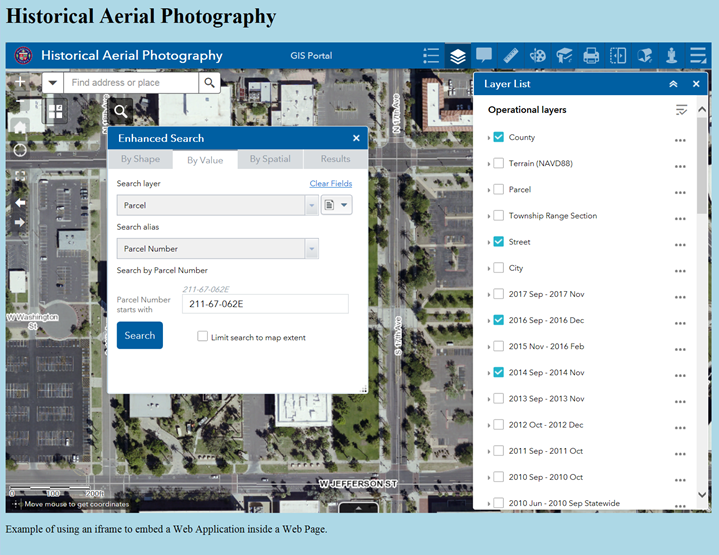Open the Search alias Parcel Number dropdown
719x555 pixels.
point(217,248)
